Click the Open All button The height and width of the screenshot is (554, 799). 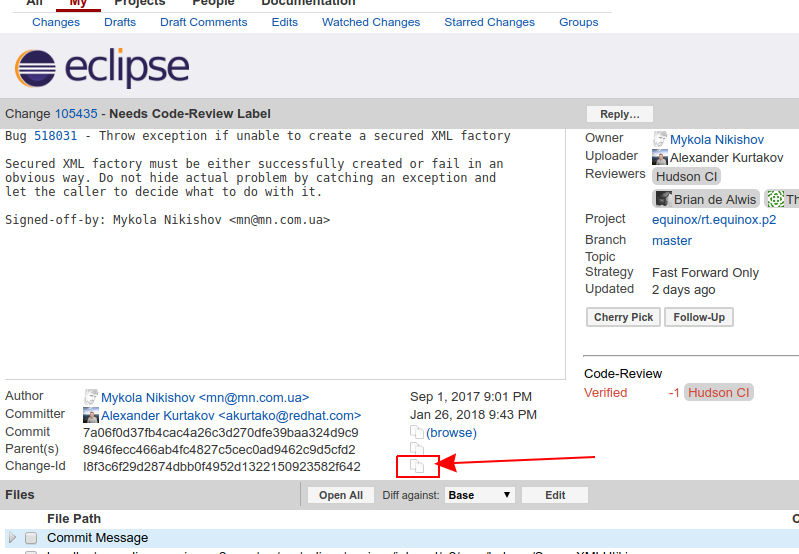coord(341,495)
